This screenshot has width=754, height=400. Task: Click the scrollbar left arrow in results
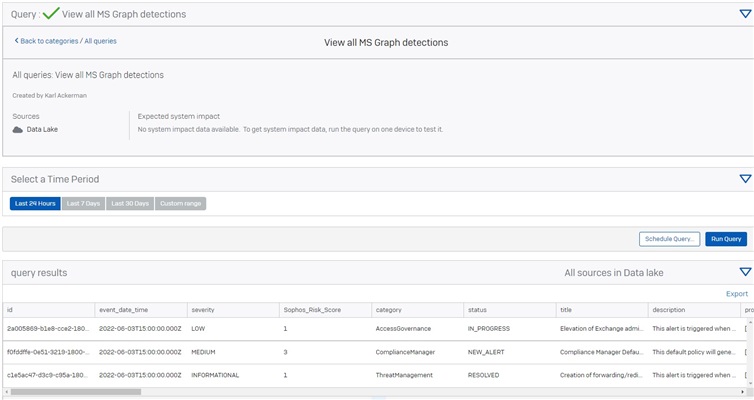click(x=6, y=392)
